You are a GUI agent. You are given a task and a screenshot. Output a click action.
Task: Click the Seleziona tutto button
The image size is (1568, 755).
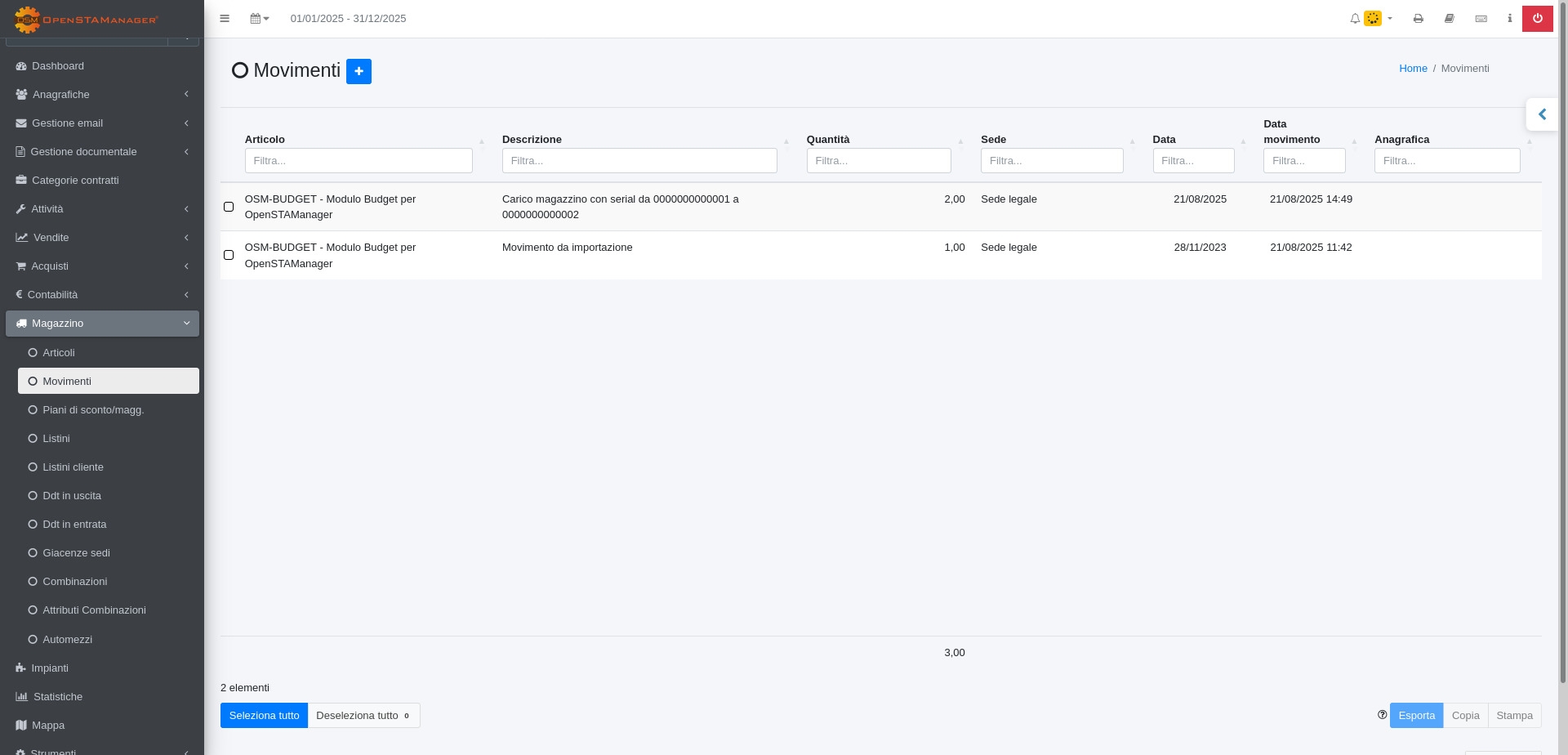pyautogui.click(x=264, y=716)
